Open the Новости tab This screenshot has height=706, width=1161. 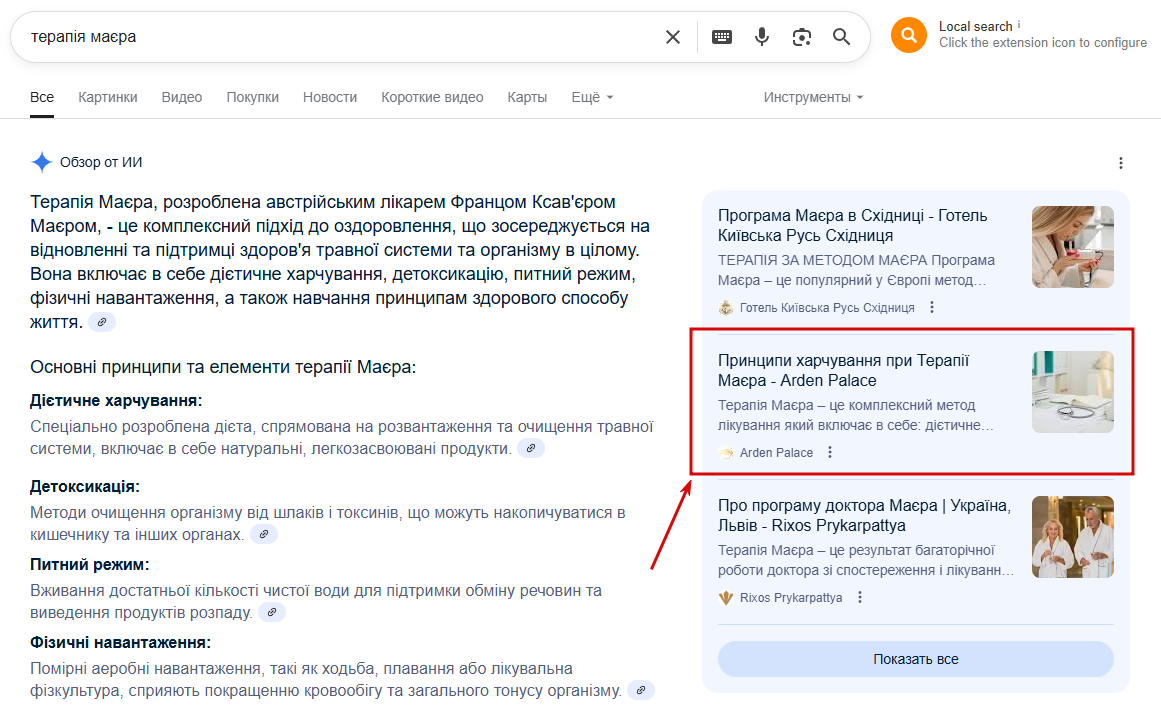(x=329, y=97)
